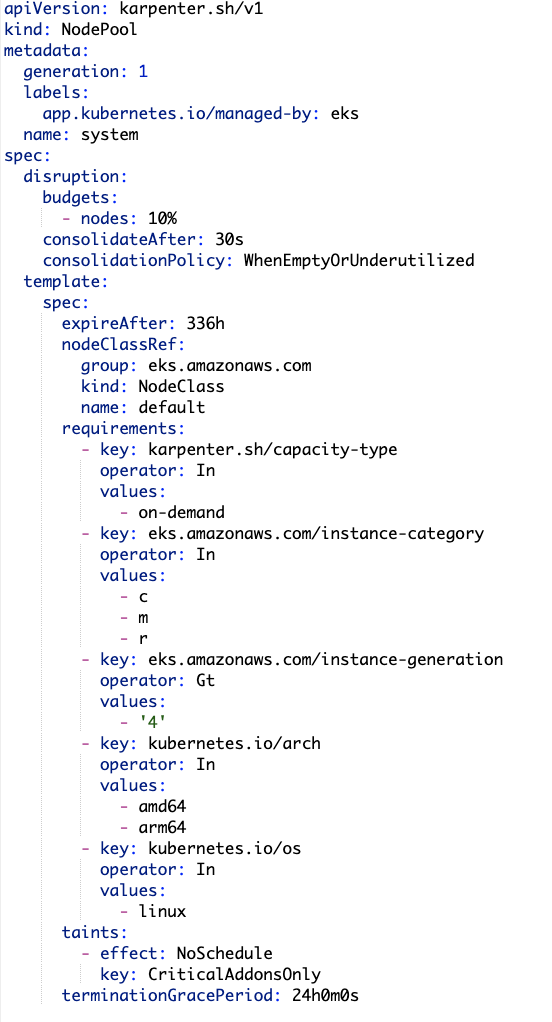The width and height of the screenshot is (552, 1022).
Task: Select the 'generation: 1' line
Action: click(x=85, y=72)
